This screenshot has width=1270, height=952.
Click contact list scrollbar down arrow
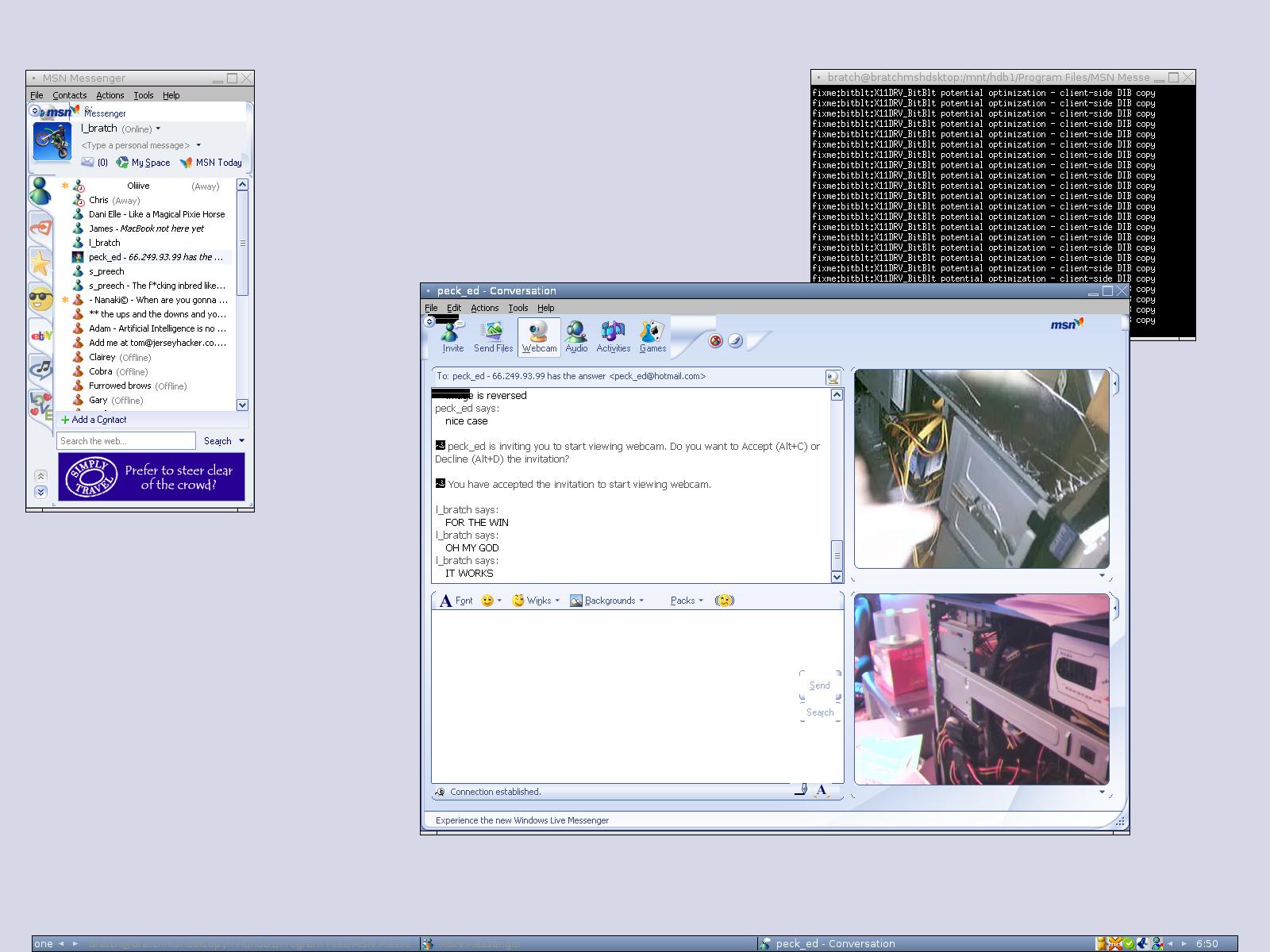(x=242, y=405)
